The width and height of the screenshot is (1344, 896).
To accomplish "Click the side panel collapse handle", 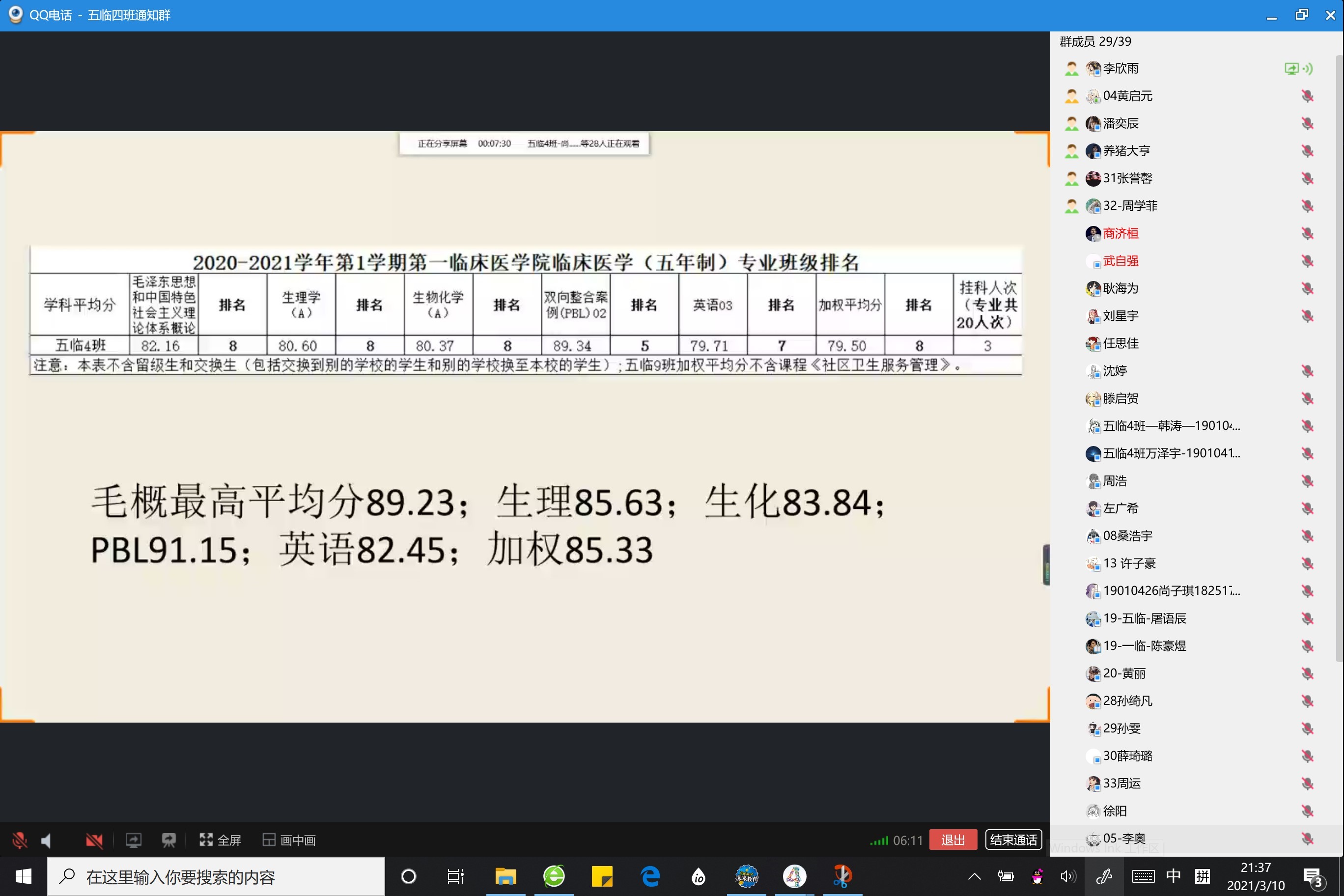I will click(x=1046, y=564).
